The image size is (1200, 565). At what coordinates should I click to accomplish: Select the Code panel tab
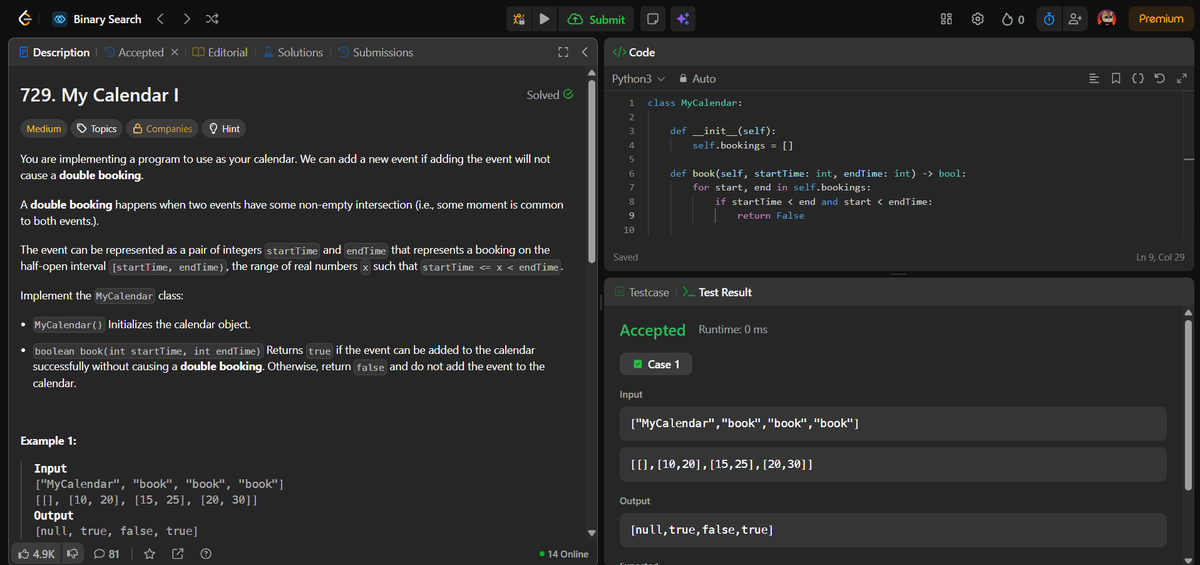(633, 52)
